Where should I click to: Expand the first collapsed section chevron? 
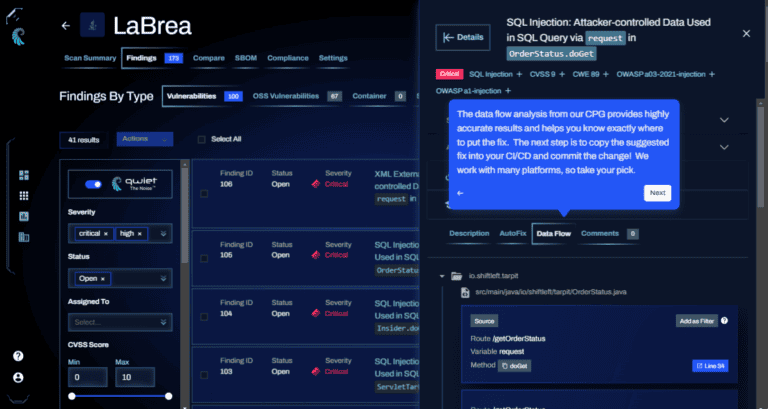(x=724, y=120)
